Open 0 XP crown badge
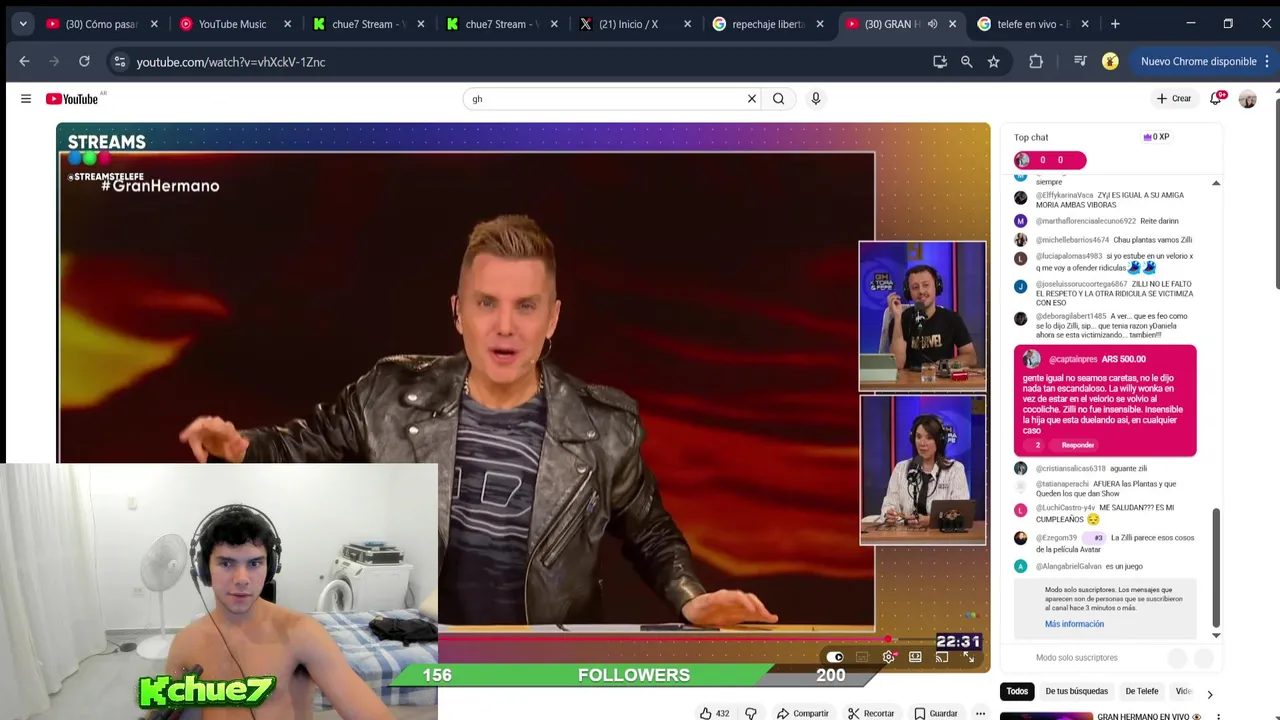The width and height of the screenshot is (1280, 720). click(x=1156, y=137)
